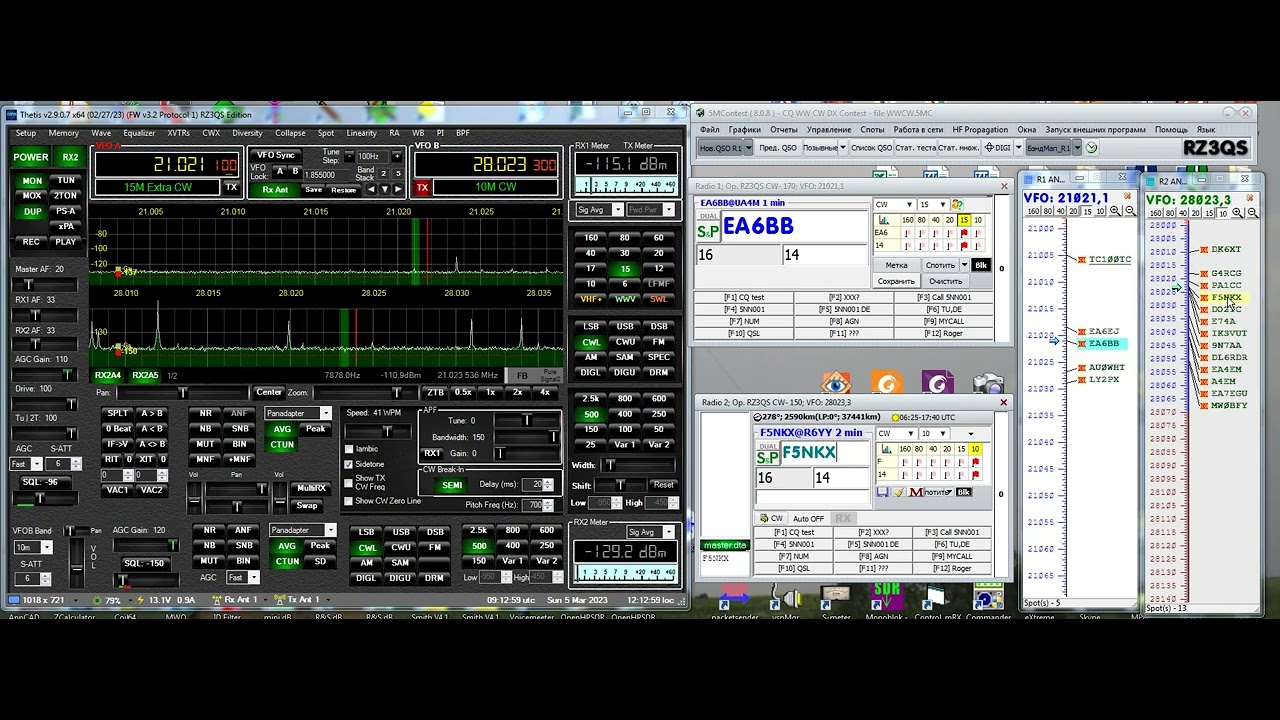Click the band stack down arrow icon
This screenshot has width=1280, height=720.
pos(384,189)
